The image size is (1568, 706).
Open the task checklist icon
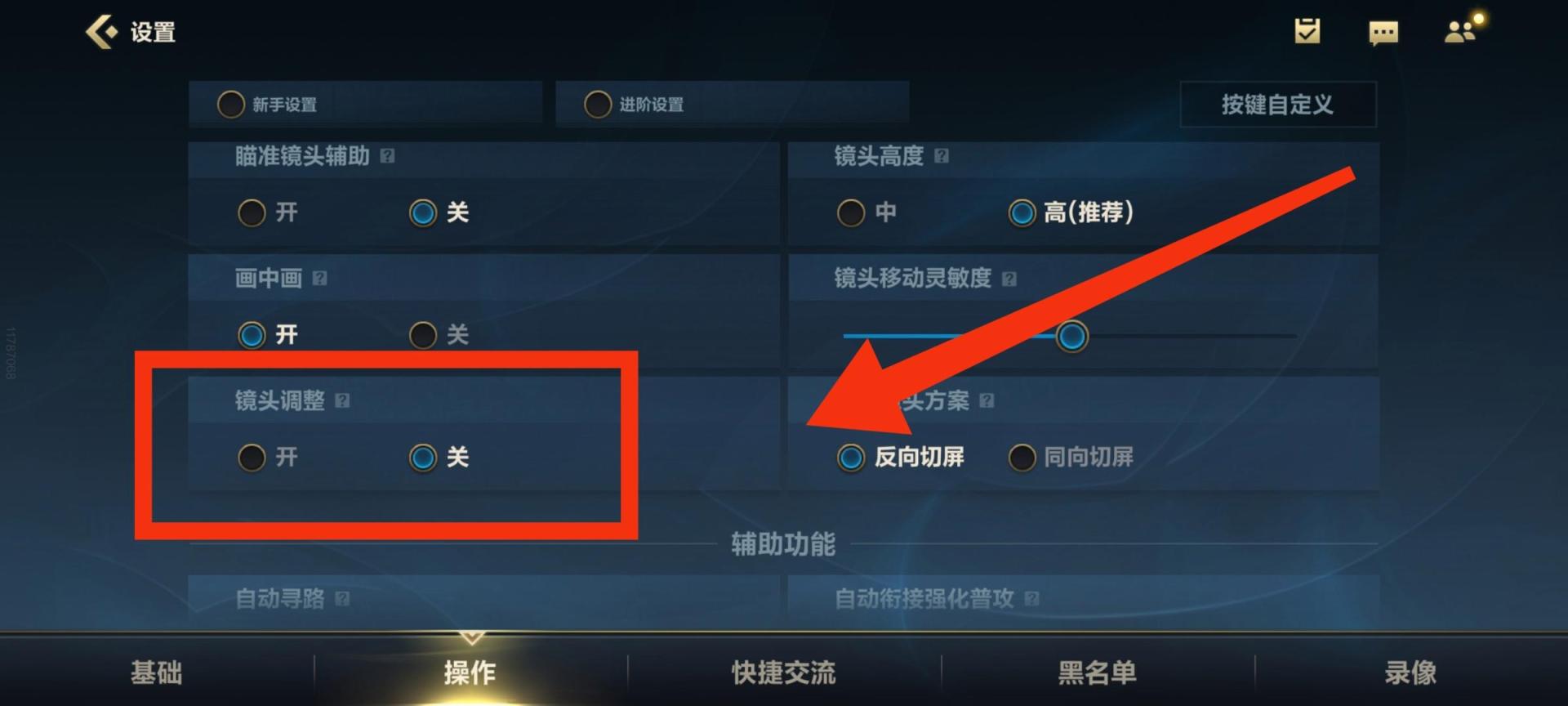(1307, 32)
